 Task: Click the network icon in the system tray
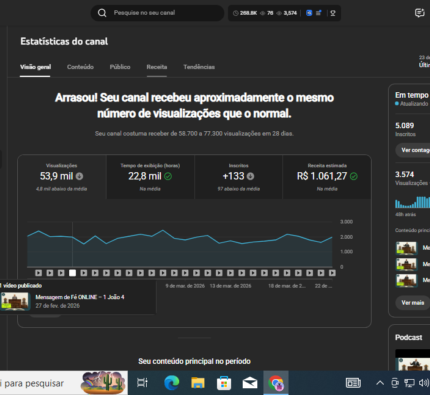(409, 383)
